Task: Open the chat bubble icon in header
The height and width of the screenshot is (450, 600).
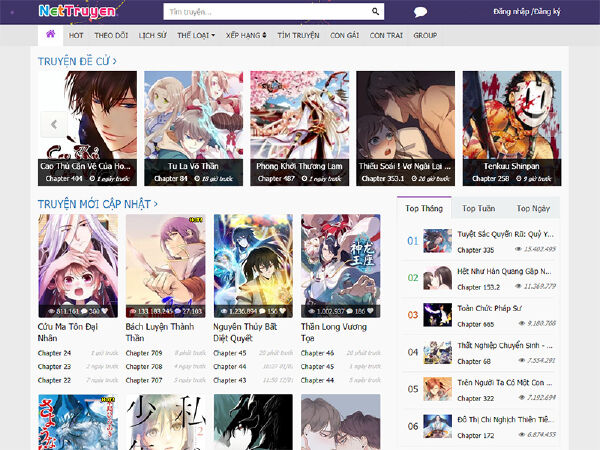Action: (x=420, y=12)
